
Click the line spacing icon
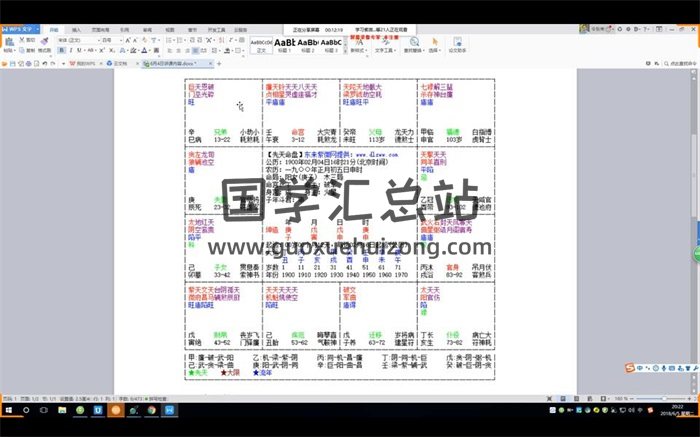tap(214, 50)
